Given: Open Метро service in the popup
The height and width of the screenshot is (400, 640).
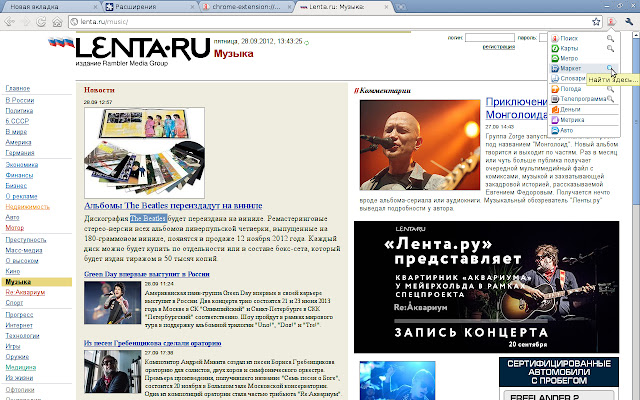Looking at the screenshot, I should click(569, 58).
